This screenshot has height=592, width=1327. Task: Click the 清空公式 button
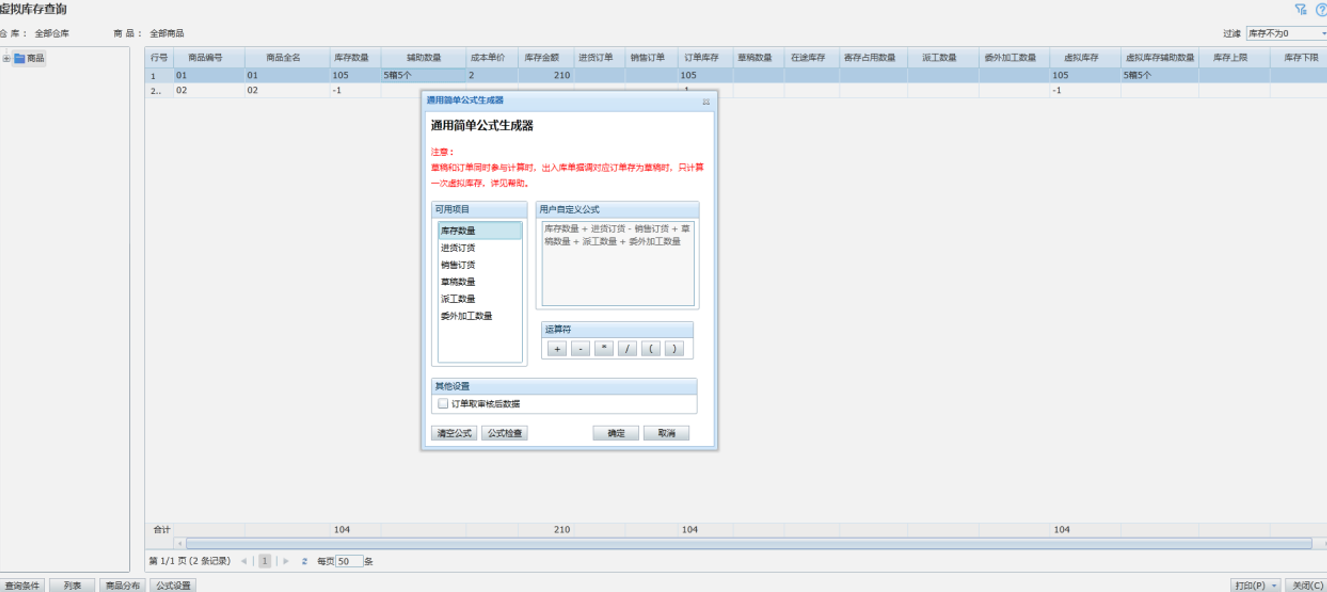(x=454, y=434)
